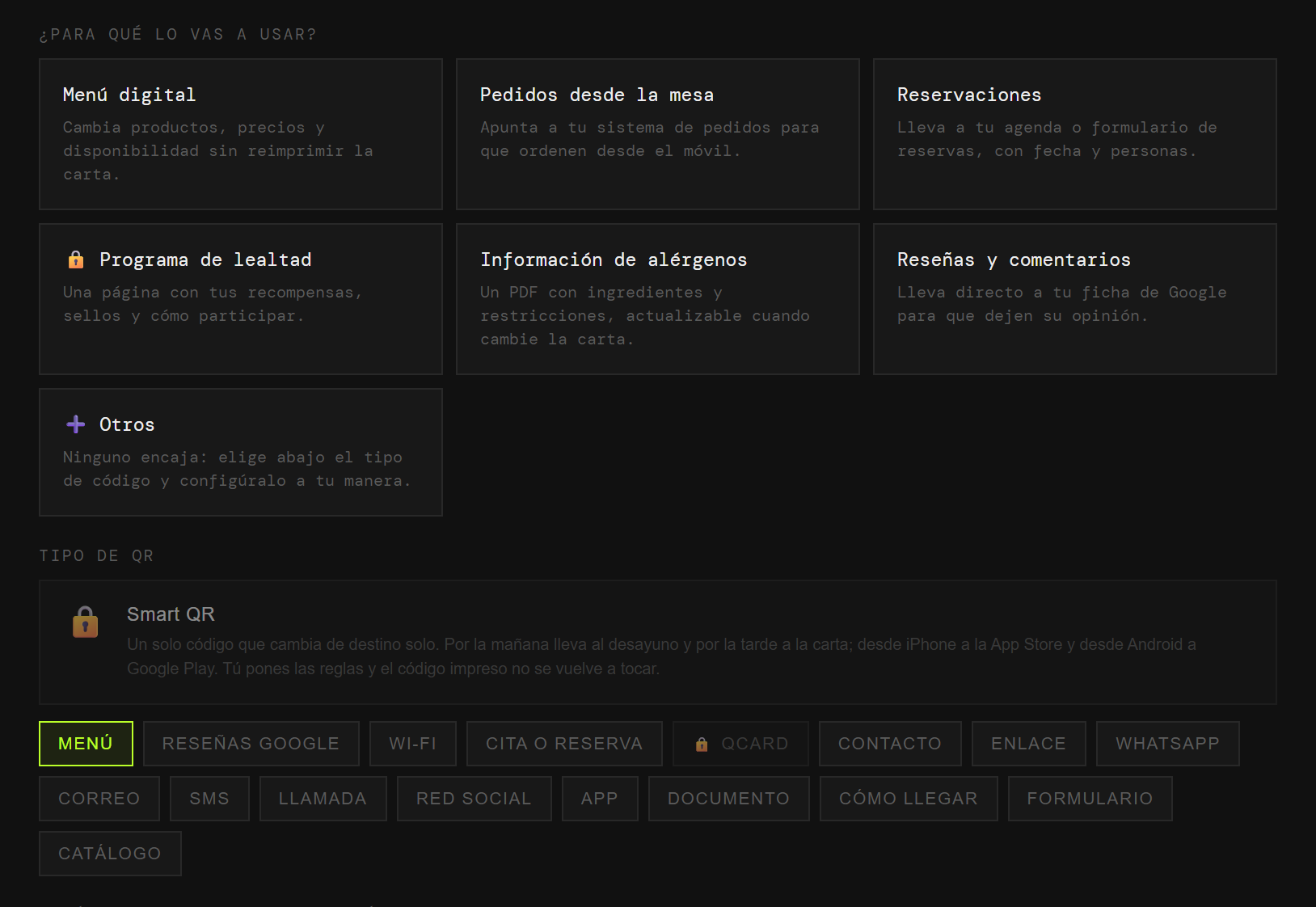Select the APP QR type
Image resolution: width=1316 pixels, height=907 pixels.
click(600, 799)
